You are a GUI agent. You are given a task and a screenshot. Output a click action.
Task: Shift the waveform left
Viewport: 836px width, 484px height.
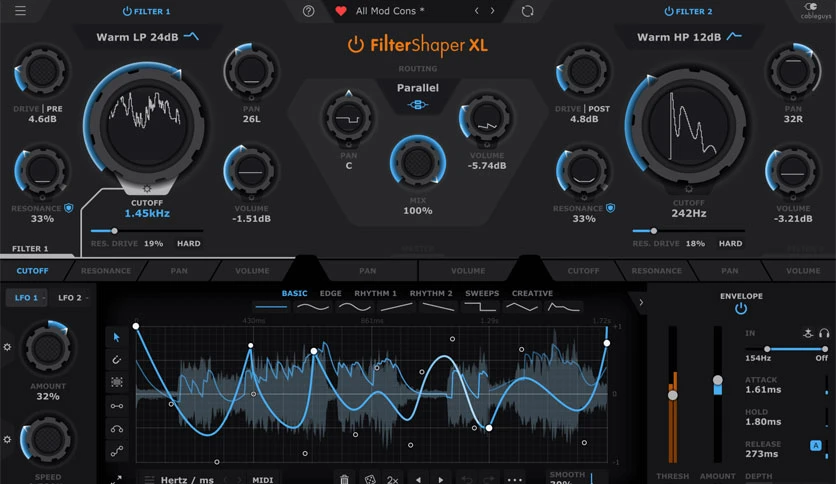419,480
